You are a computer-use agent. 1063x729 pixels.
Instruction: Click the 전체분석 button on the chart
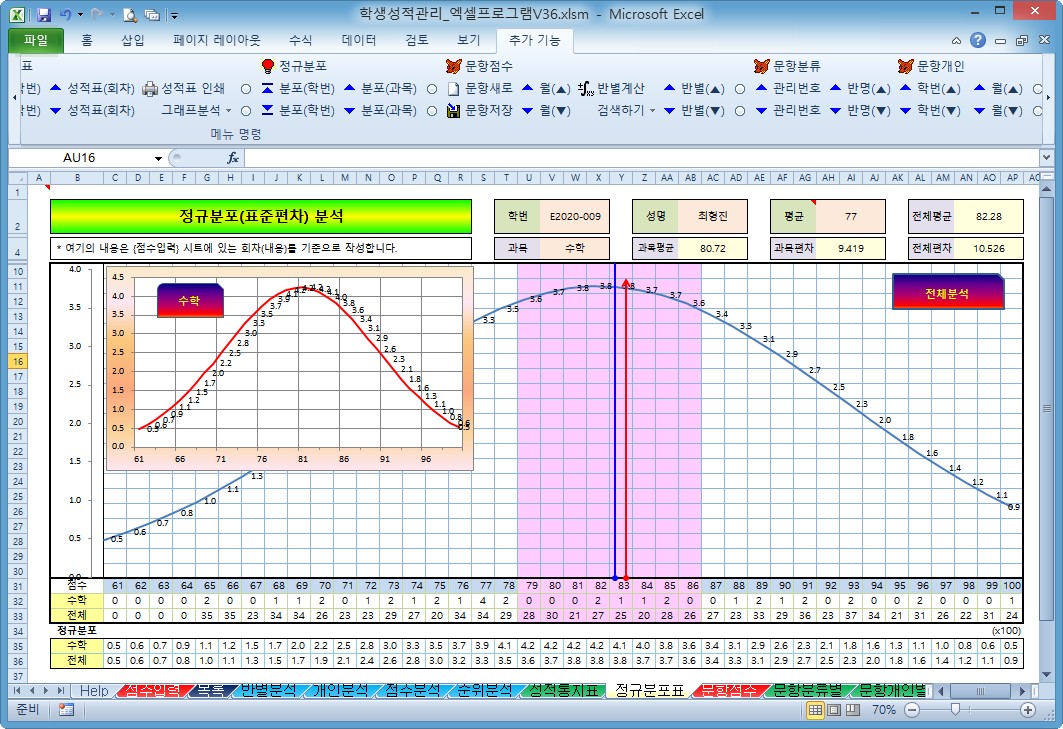(x=947, y=293)
